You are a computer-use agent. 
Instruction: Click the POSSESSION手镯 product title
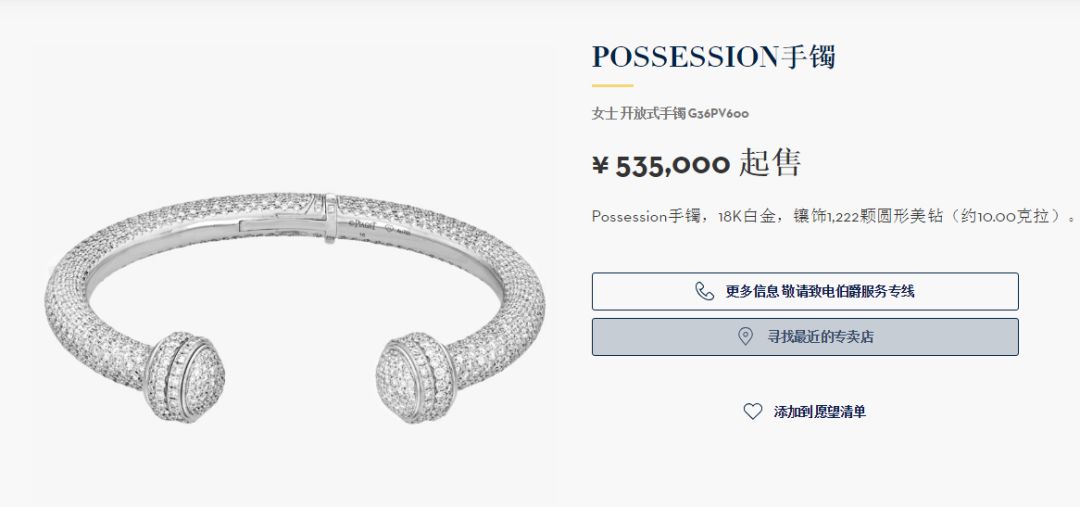click(714, 57)
